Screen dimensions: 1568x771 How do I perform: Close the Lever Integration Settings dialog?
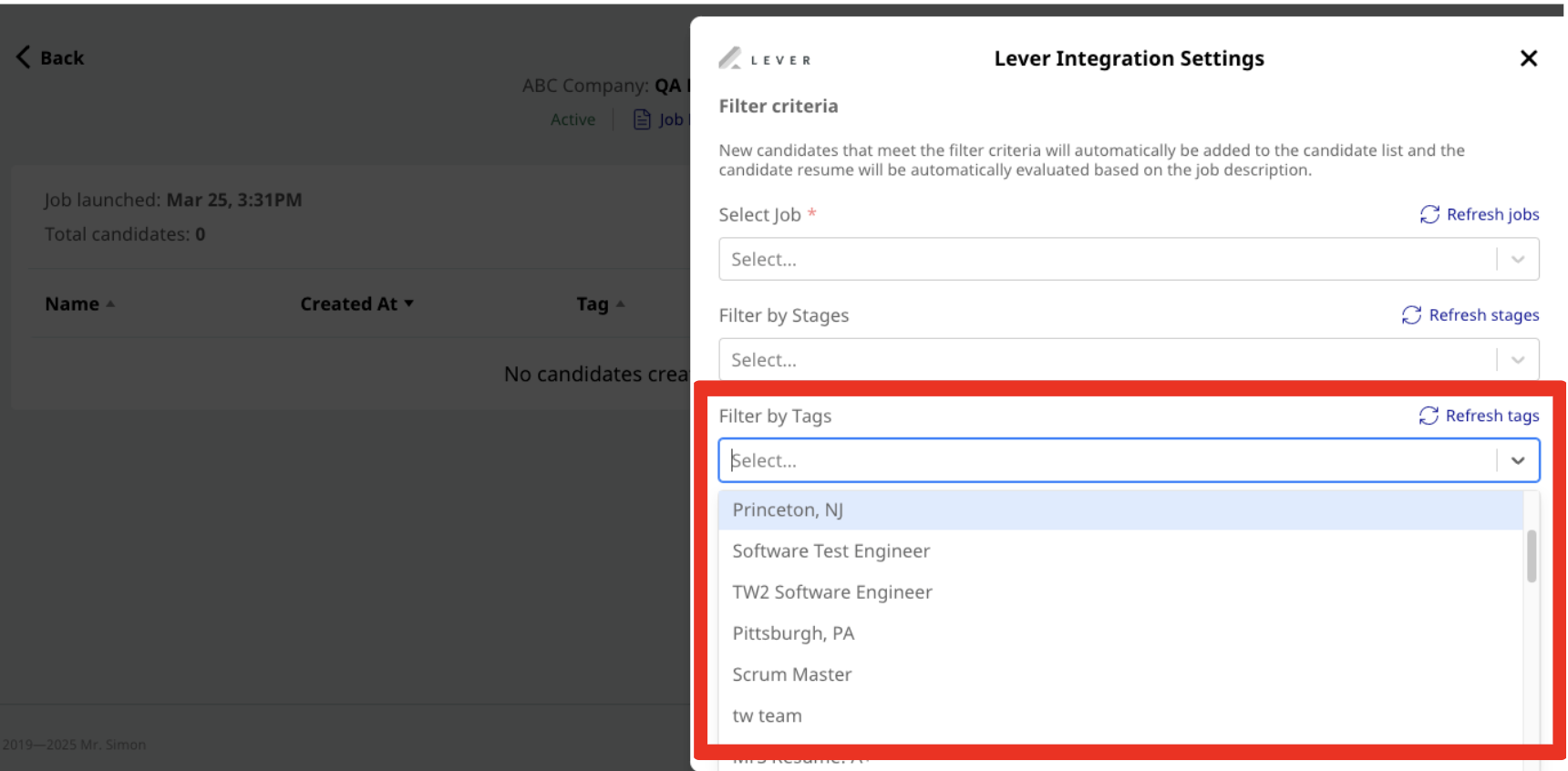point(1529,58)
